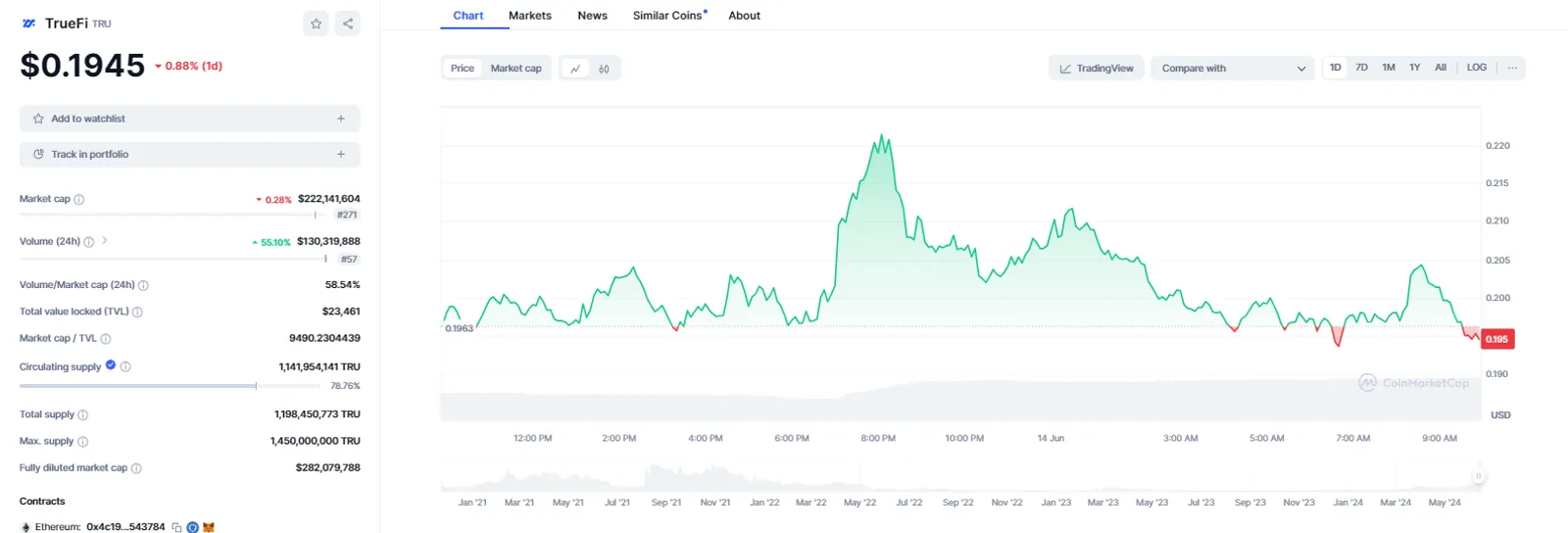1568x533 pixels.
Task: Click the verified badge beside Circulating supply
Action: (x=111, y=365)
